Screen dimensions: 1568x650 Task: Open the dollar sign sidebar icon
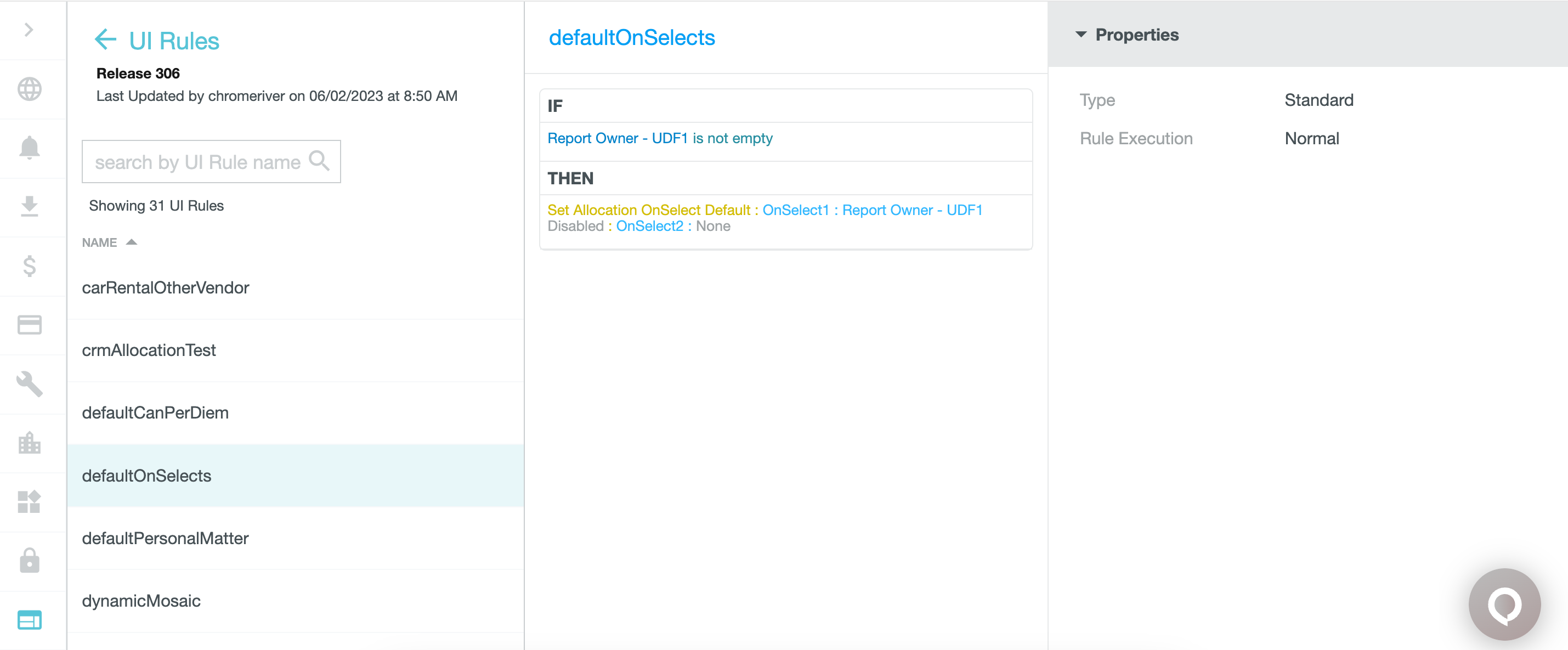[x=29, y=266]
